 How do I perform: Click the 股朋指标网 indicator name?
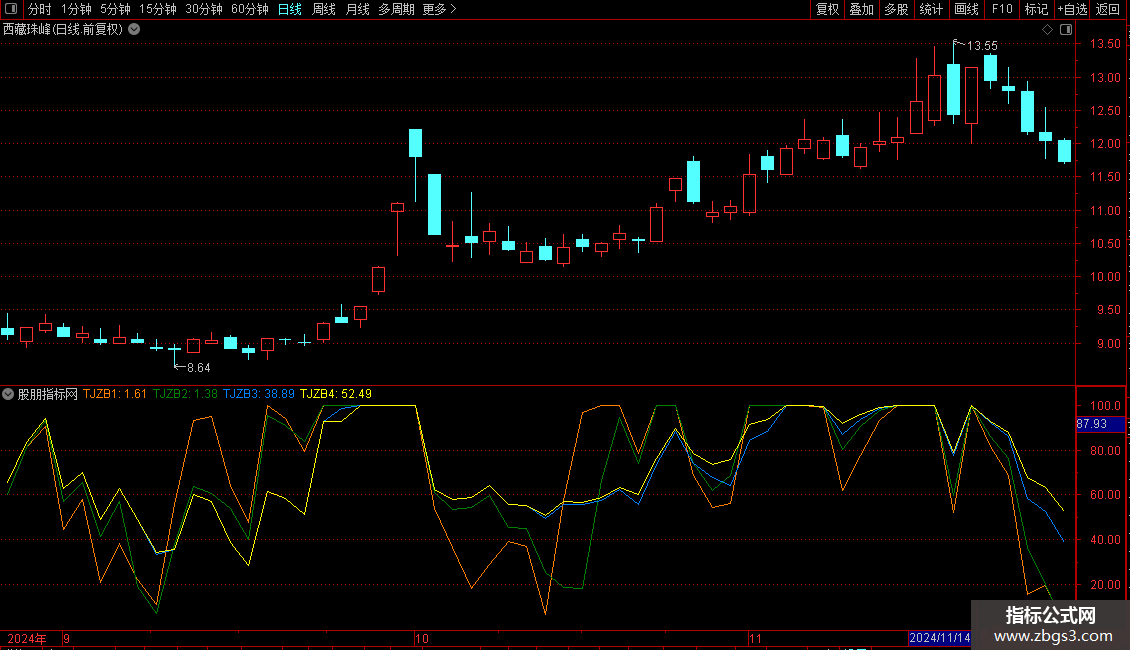click(x=48, y=394)
